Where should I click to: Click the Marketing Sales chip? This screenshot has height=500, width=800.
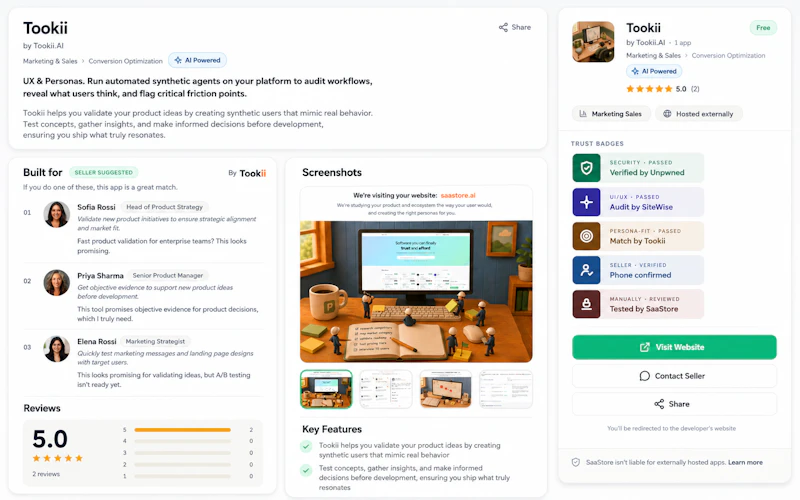[x=611, y=114]
